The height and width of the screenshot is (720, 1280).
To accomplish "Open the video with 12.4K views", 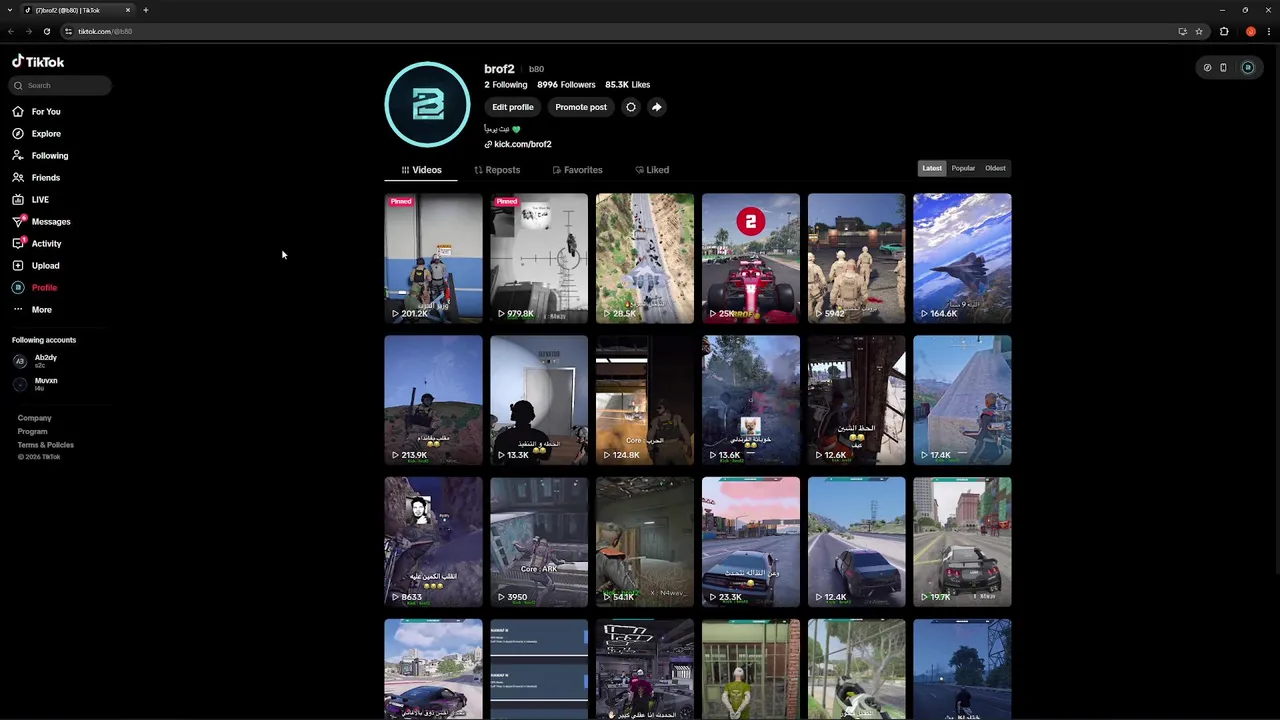I will pyautogui.click(x=857, y=542).
